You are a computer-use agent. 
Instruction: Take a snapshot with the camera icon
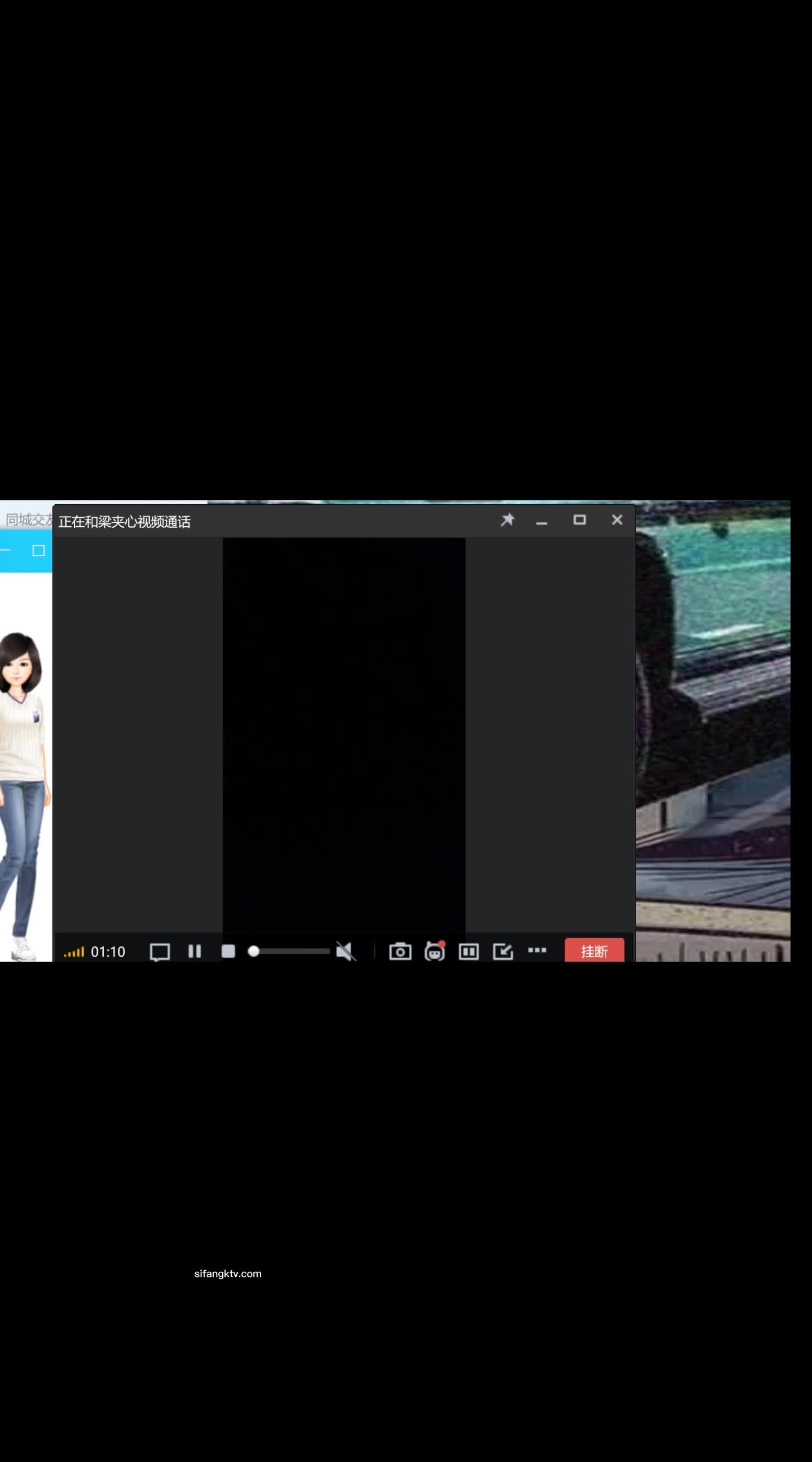click(400, 951)
